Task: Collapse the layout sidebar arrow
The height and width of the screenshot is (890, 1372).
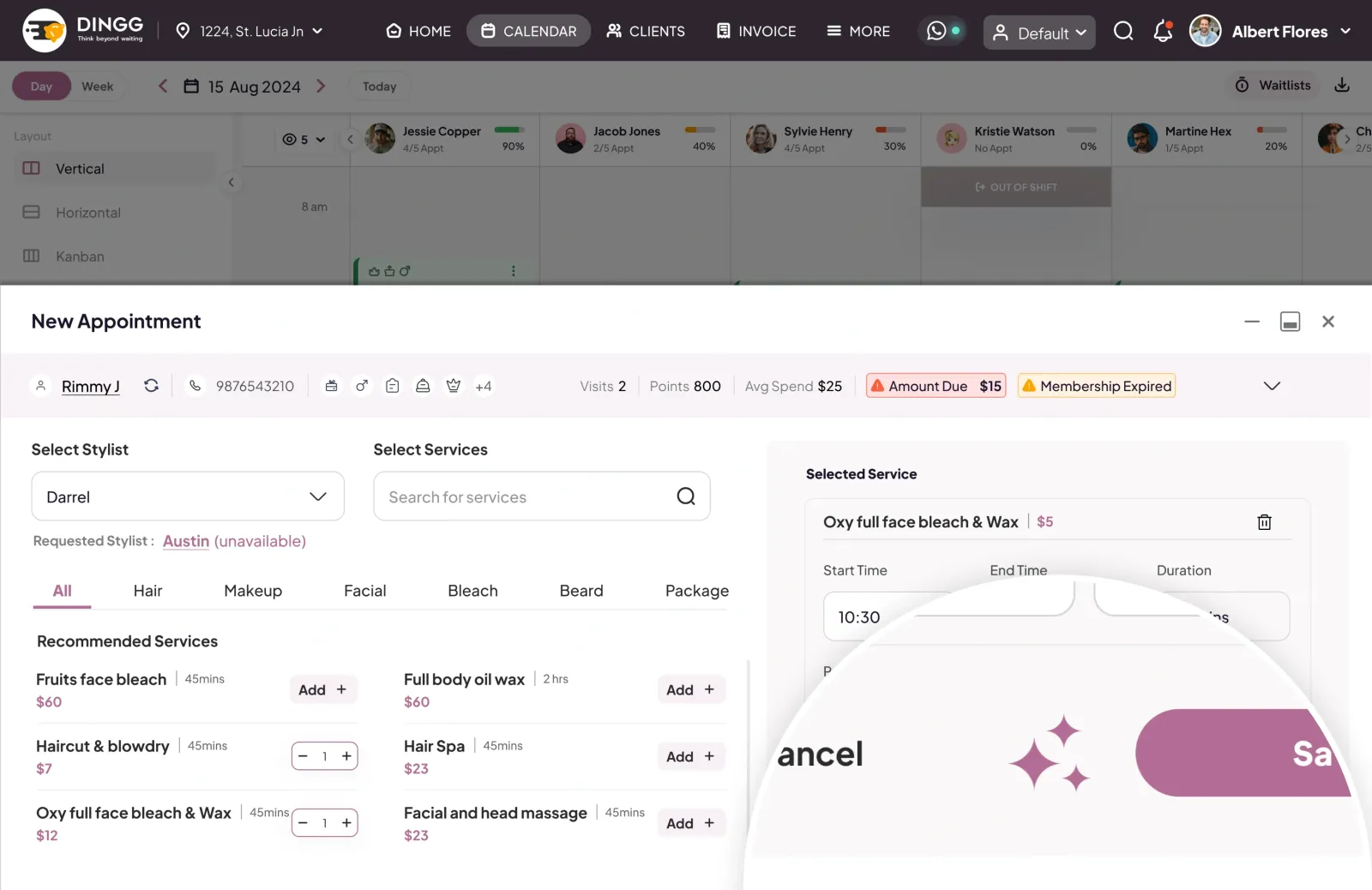Action: [x=231, y=182]
